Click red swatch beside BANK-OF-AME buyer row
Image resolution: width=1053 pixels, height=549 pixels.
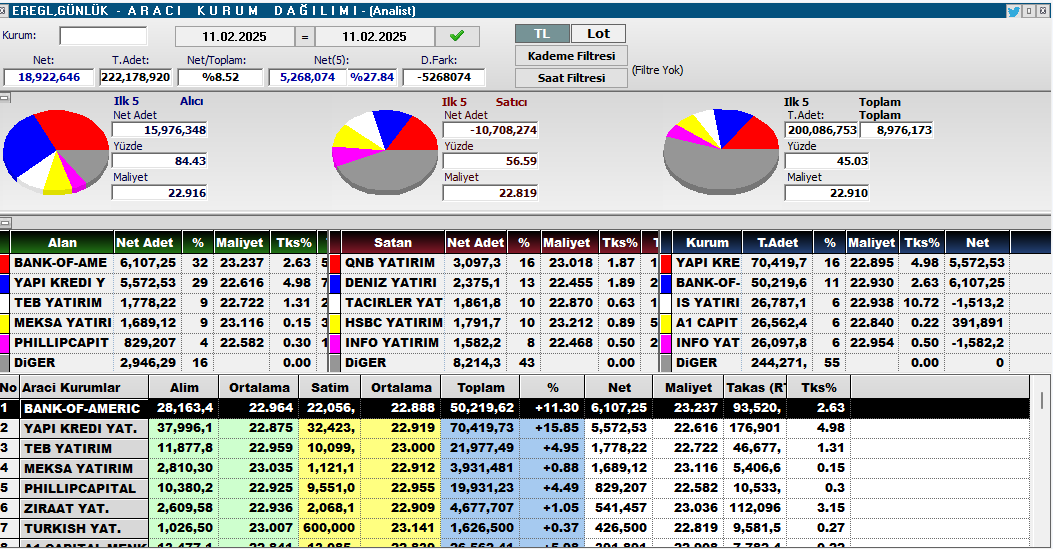[x=5, y=263]
